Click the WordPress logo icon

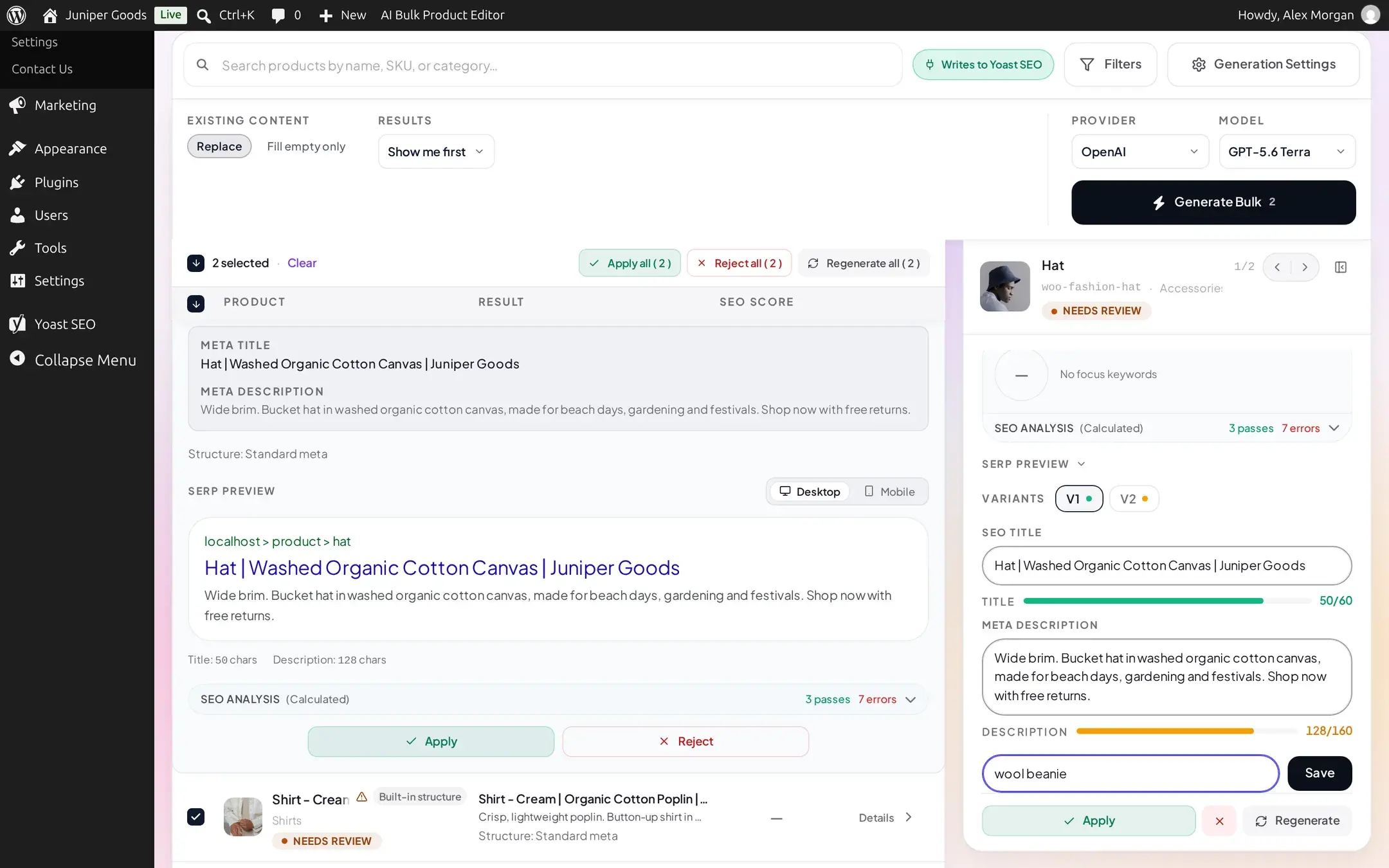point(16,15)
